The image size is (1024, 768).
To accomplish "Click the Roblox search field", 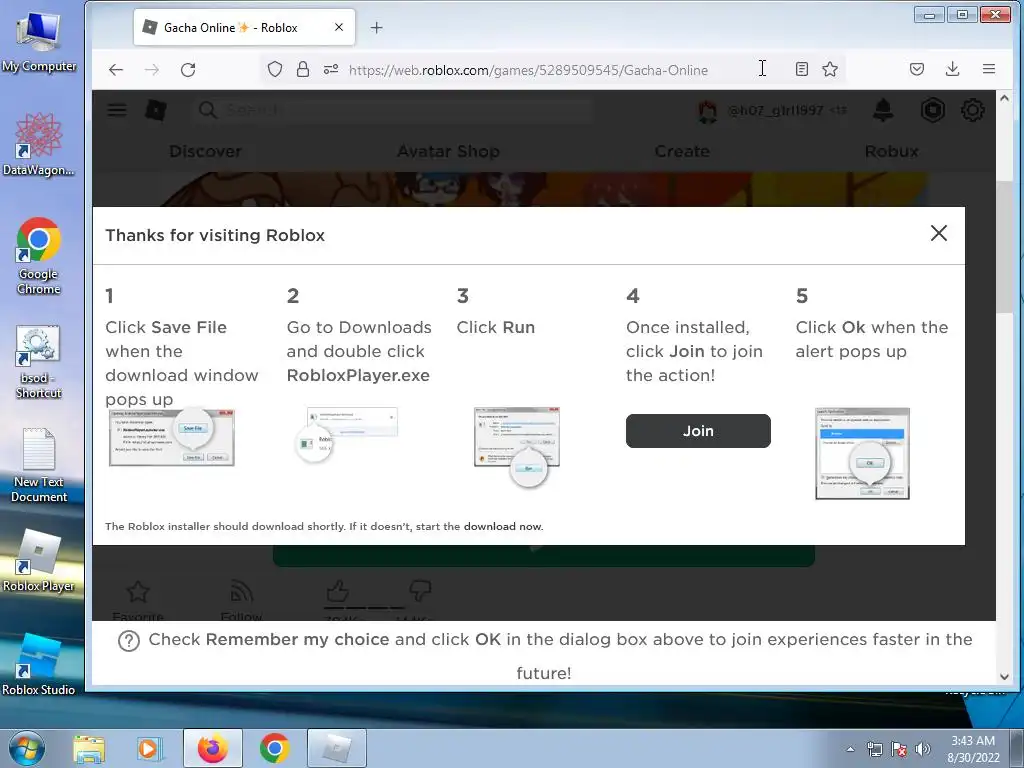I will click(x=394, y=110).
